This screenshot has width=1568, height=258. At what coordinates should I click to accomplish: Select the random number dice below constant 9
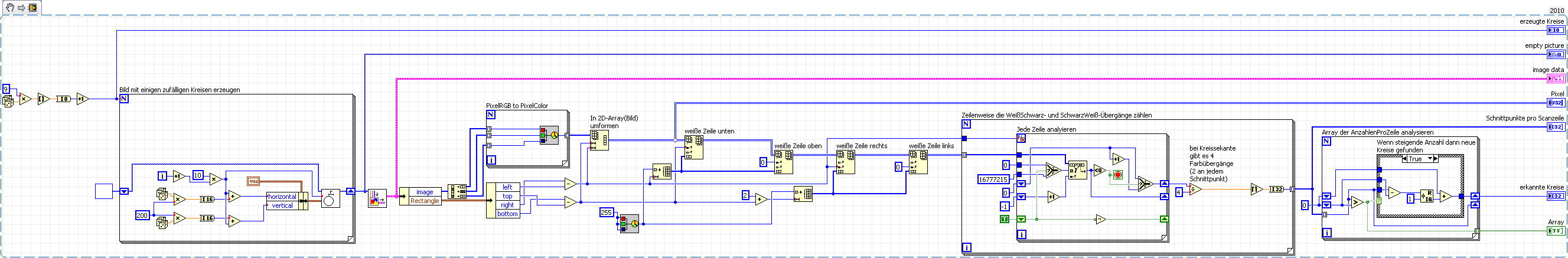[x=8, y=101]
